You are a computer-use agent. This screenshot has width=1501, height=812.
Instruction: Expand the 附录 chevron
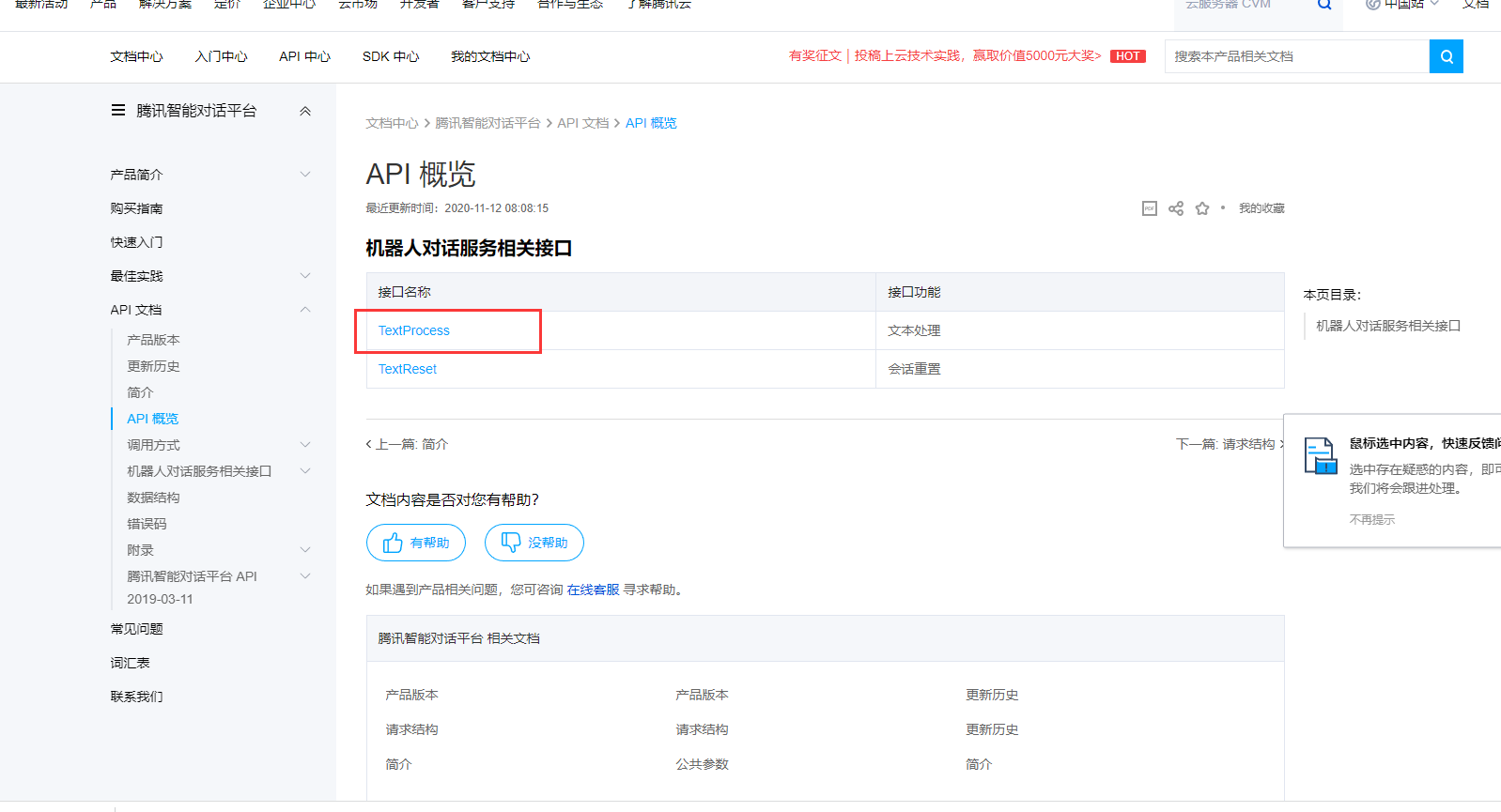coord(305,549)
